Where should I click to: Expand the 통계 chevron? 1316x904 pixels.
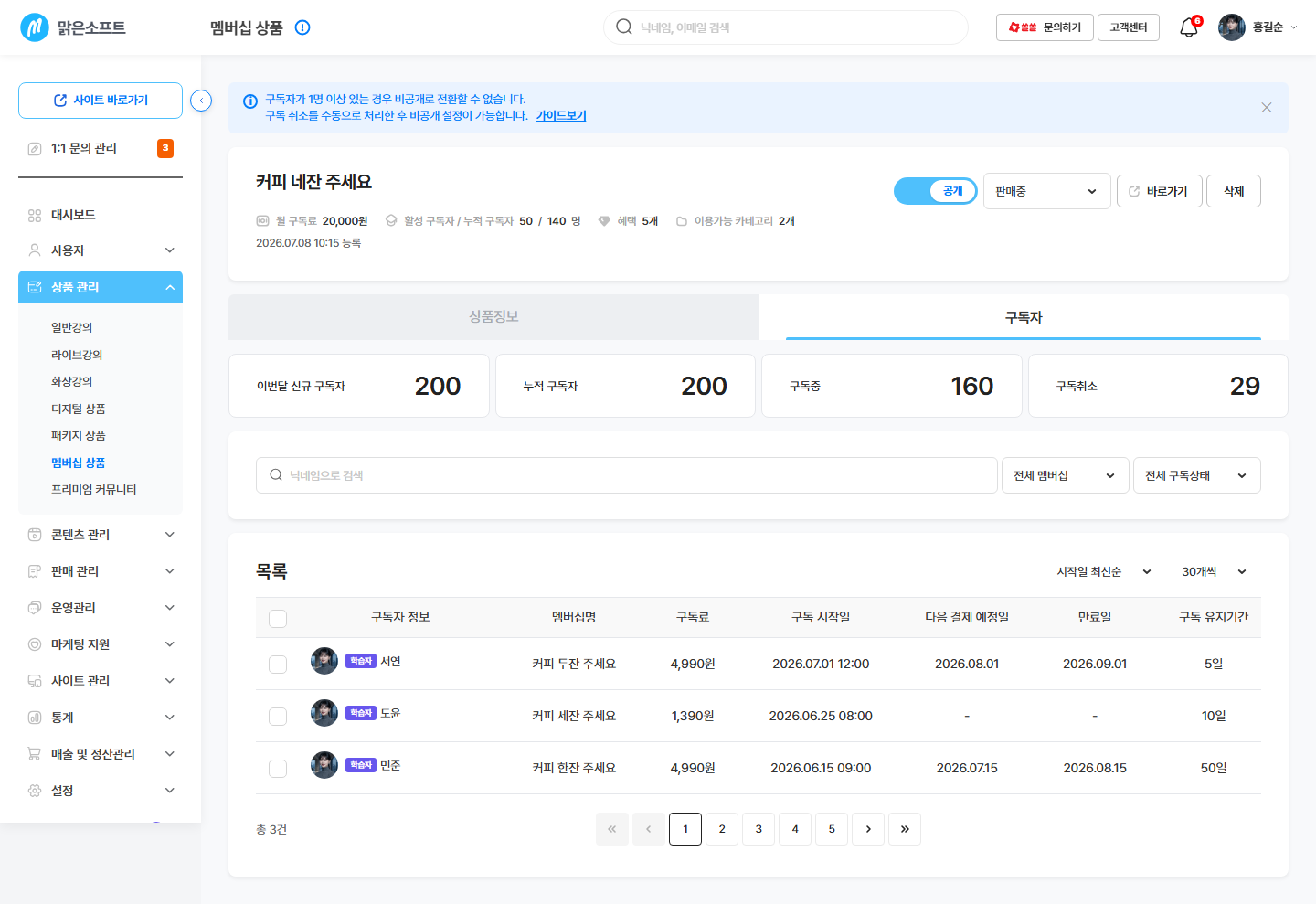click(x=170, y=718)
